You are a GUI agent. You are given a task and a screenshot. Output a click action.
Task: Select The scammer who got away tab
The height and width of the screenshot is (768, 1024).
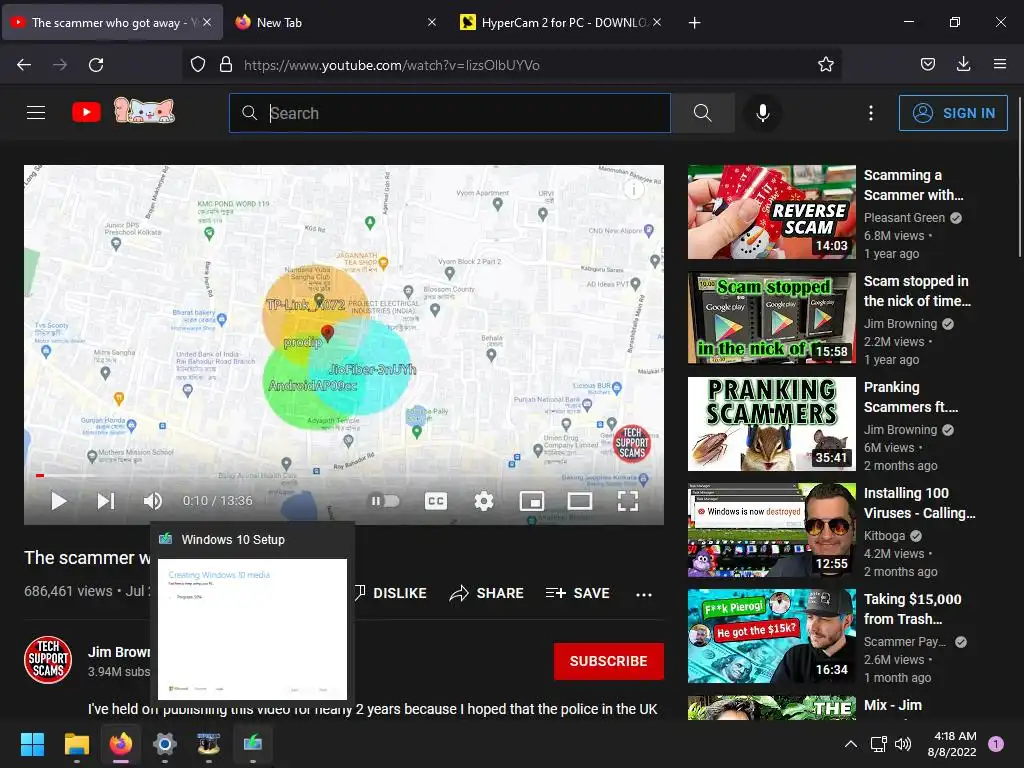[x=111, y=22]
